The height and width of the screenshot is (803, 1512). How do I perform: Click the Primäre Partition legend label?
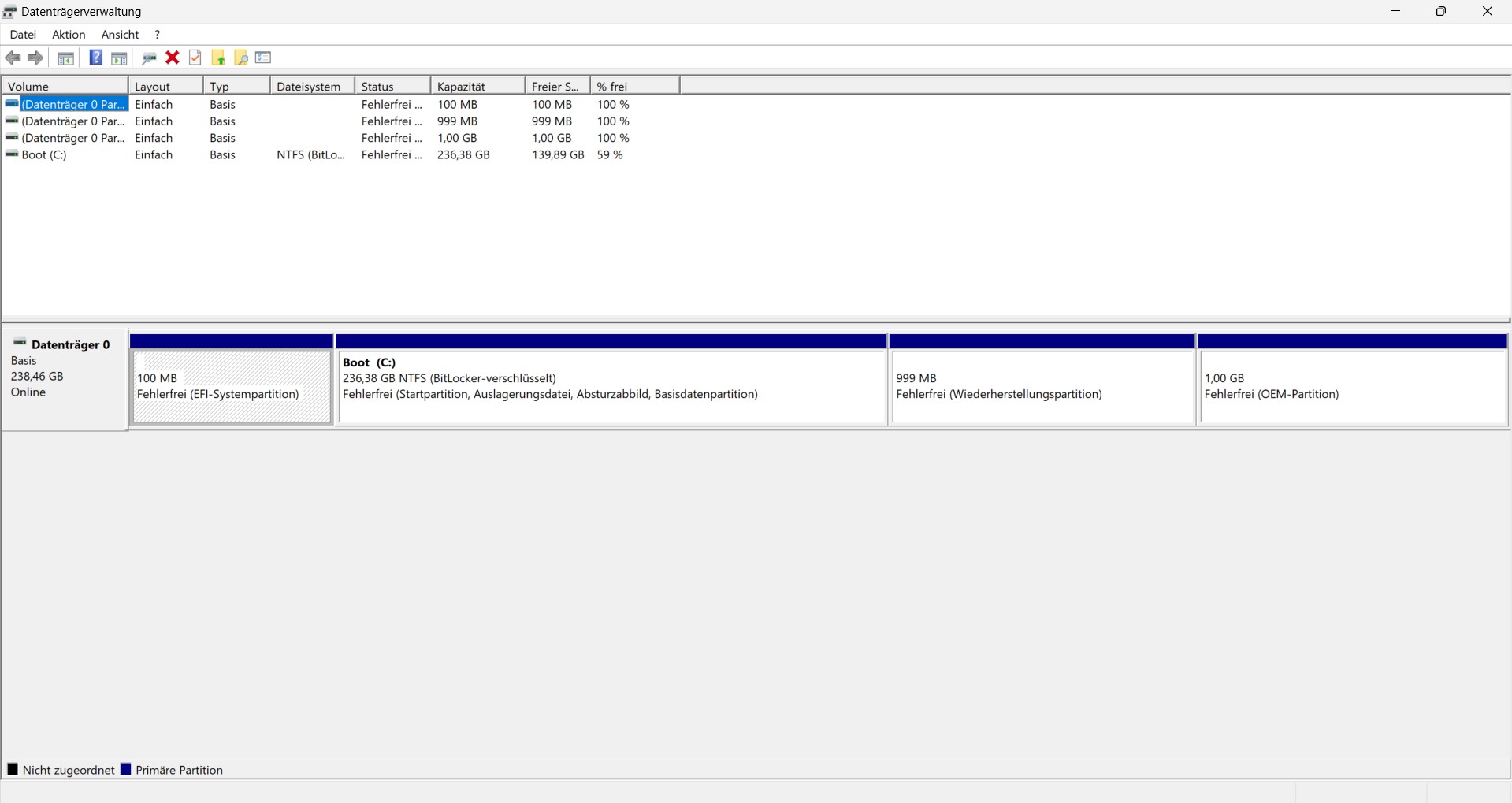pyautogui.click(x=179, y=770)
